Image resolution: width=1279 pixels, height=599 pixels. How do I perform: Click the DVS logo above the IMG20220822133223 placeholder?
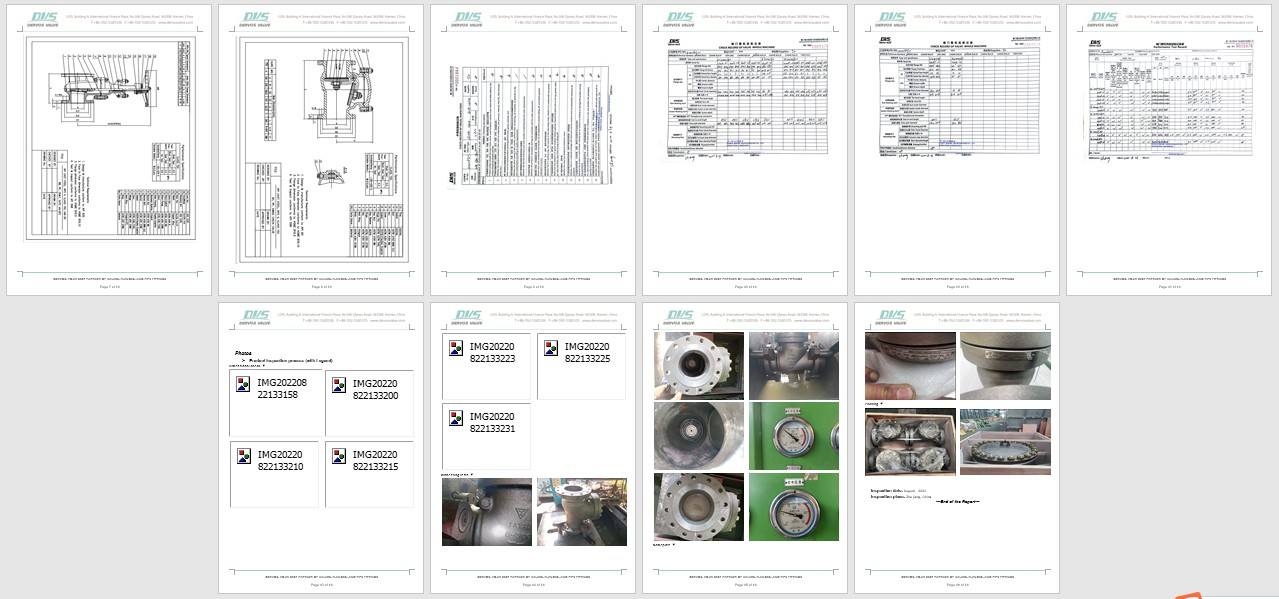tap(468, 316)
